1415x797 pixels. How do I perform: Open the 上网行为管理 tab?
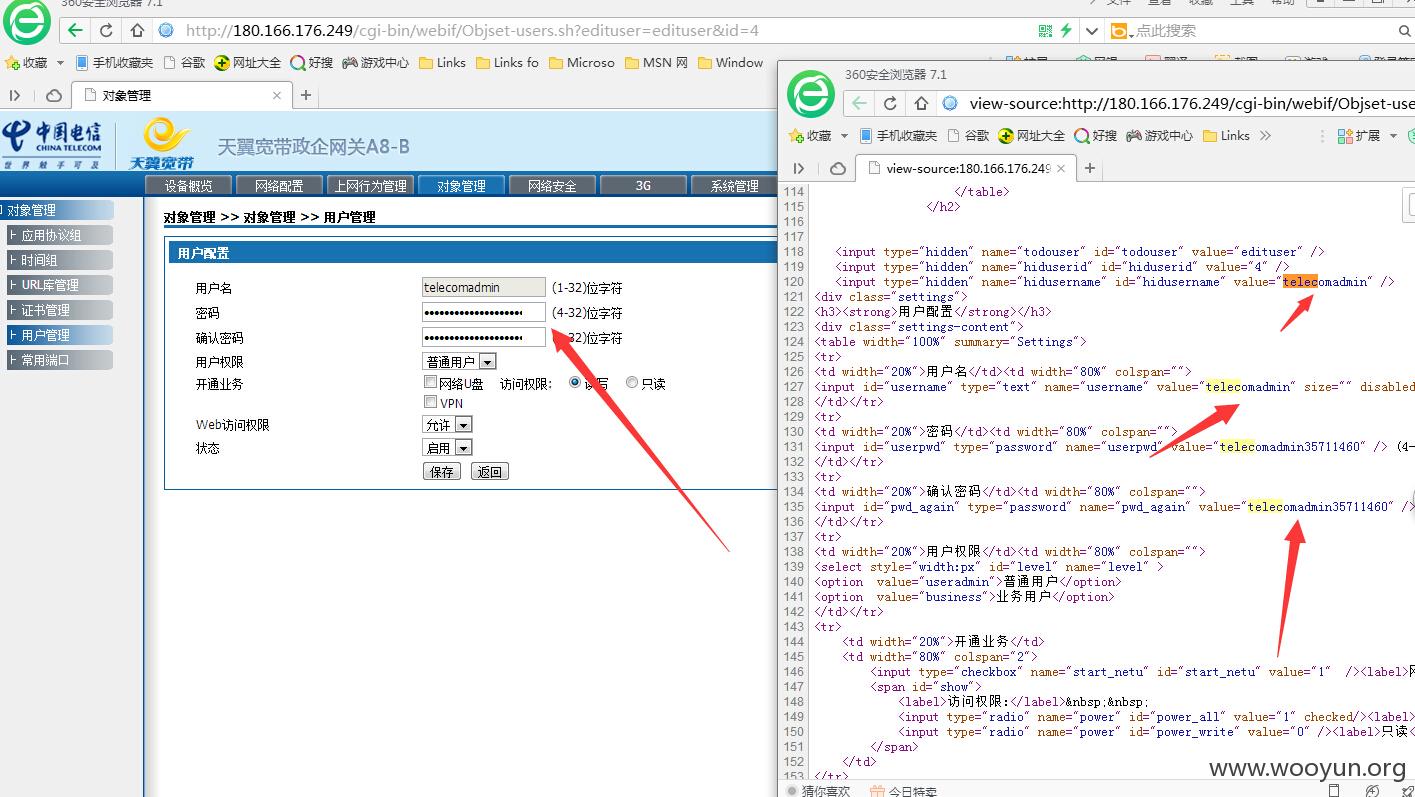370,185
